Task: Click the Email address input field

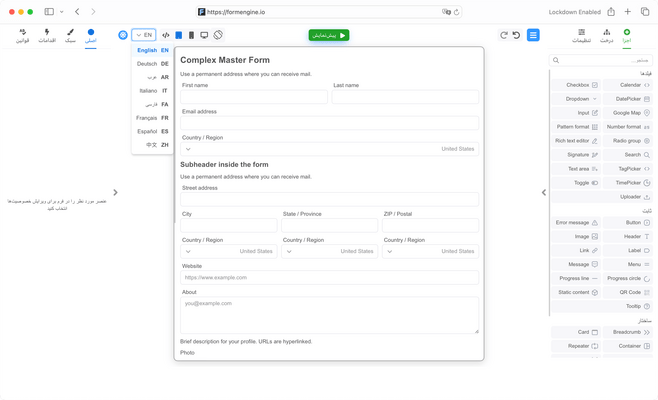Action: 329,123
